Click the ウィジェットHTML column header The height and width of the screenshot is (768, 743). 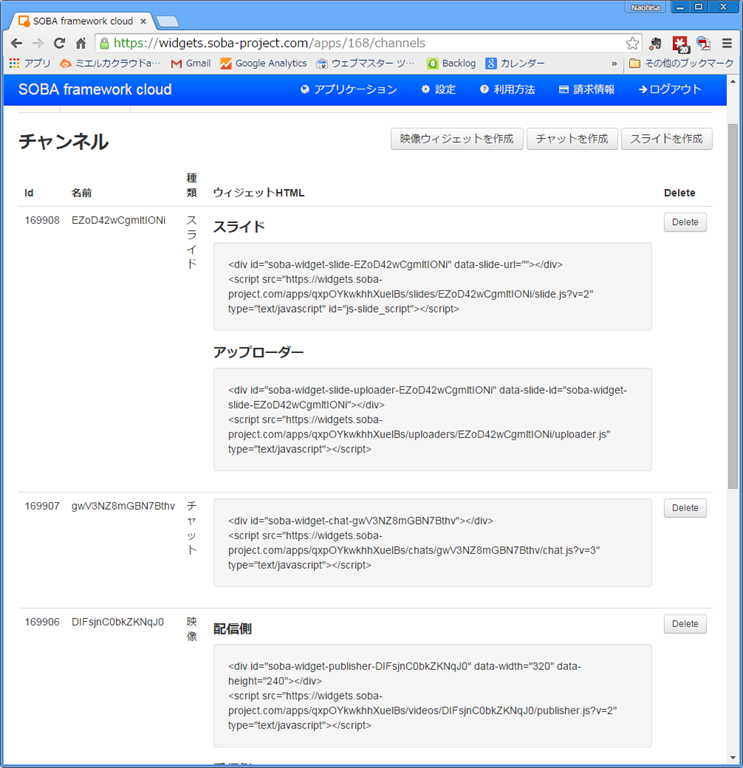click(x=259, y=193)
